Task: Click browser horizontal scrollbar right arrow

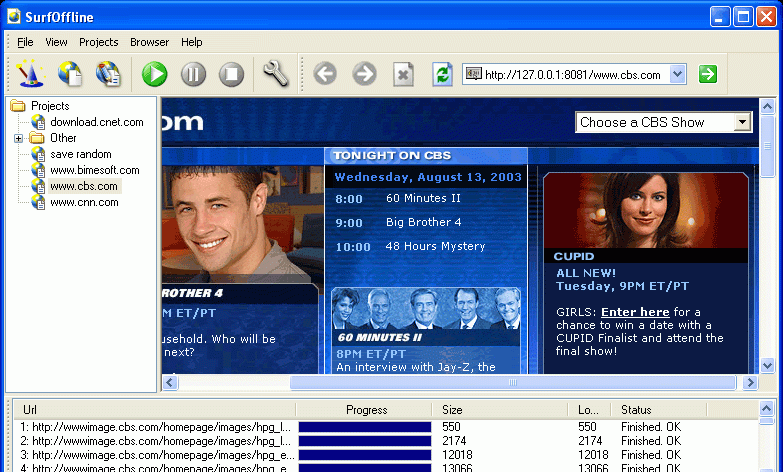Action: (750, 383)
